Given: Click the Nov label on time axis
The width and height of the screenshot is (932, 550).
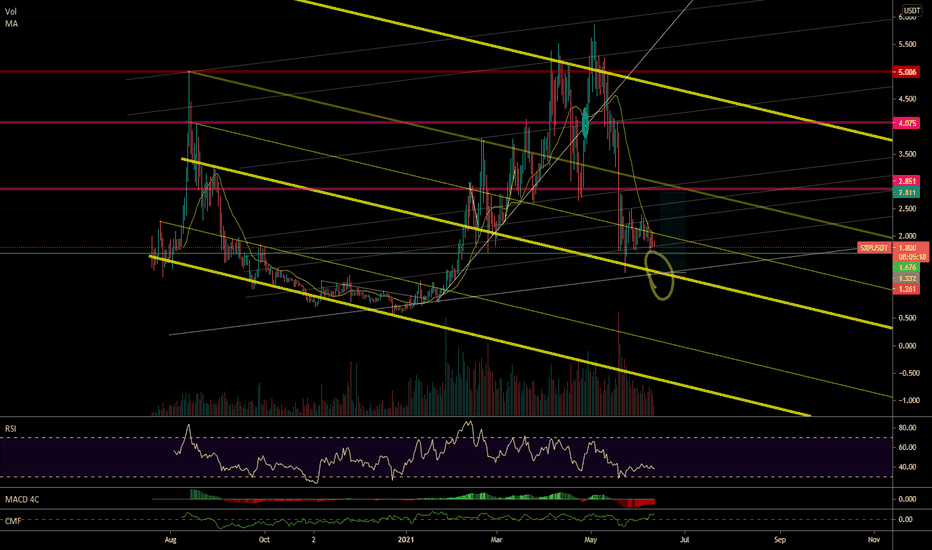Looking at the screenshot, I should 874,540.
